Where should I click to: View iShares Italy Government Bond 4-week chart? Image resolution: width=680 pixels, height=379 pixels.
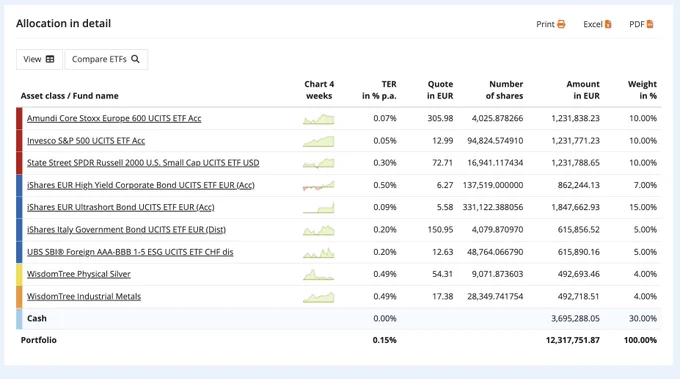(x=319, y=230)
